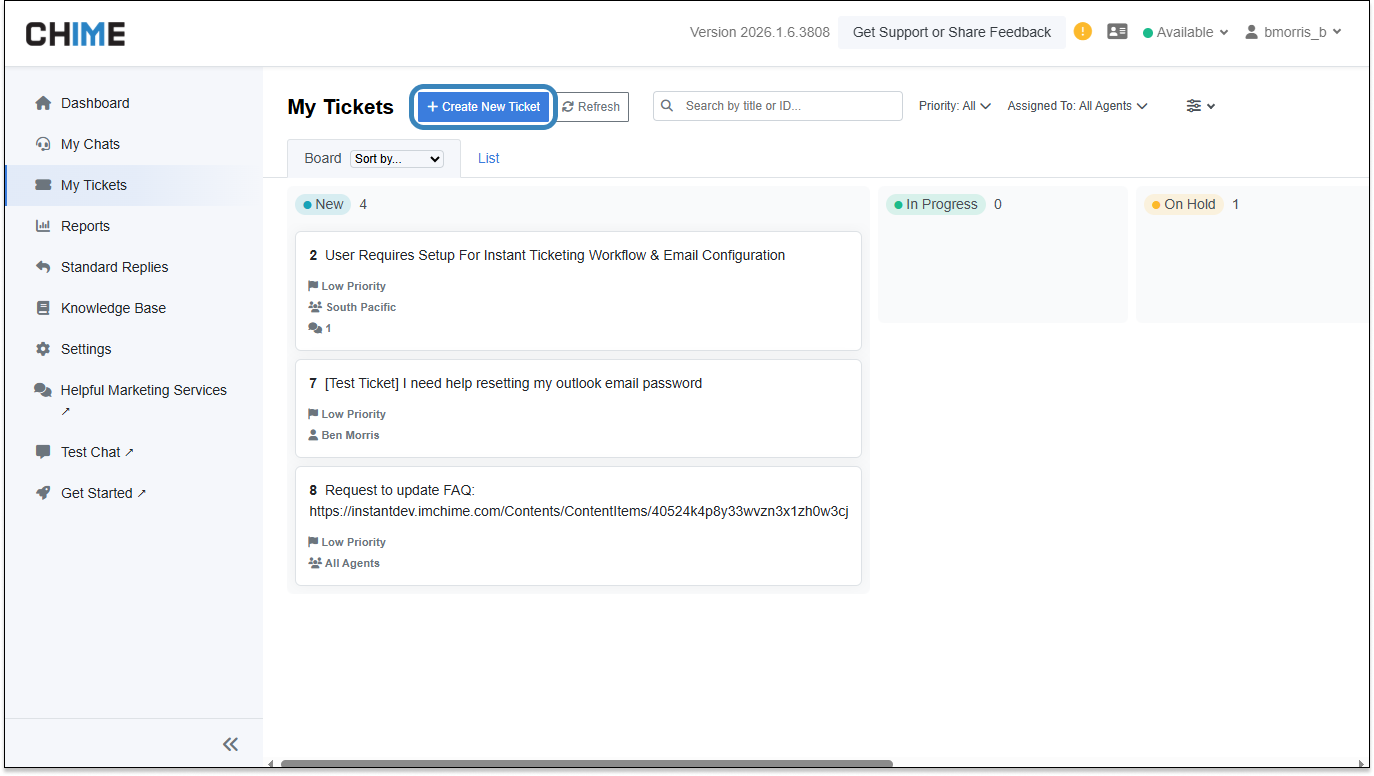Collapse the sidebar with the double-chevron icon
This screenshot has height=776, width=1374.
[230, 744]
